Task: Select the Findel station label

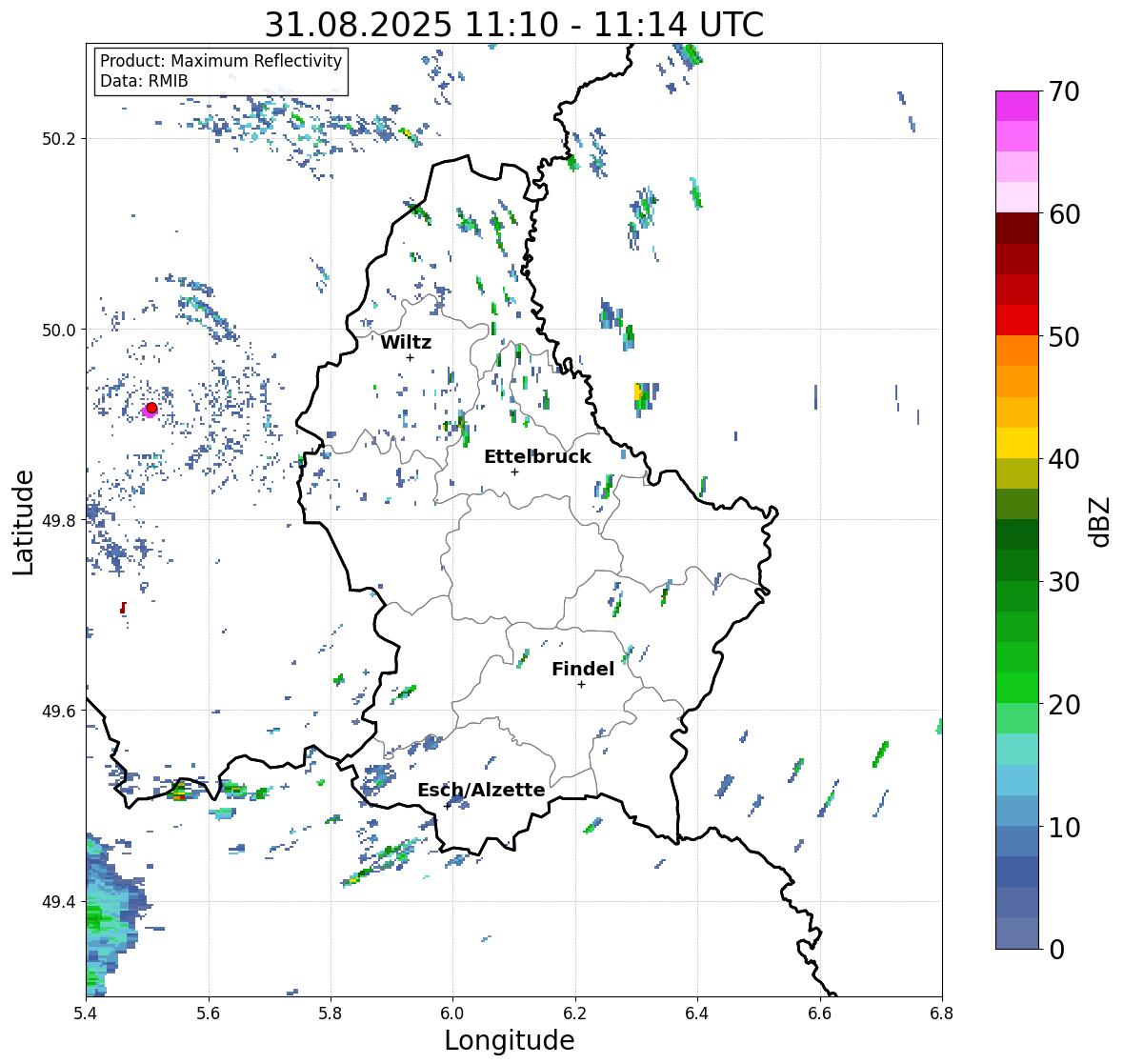Action: click(x=582, y=669)
